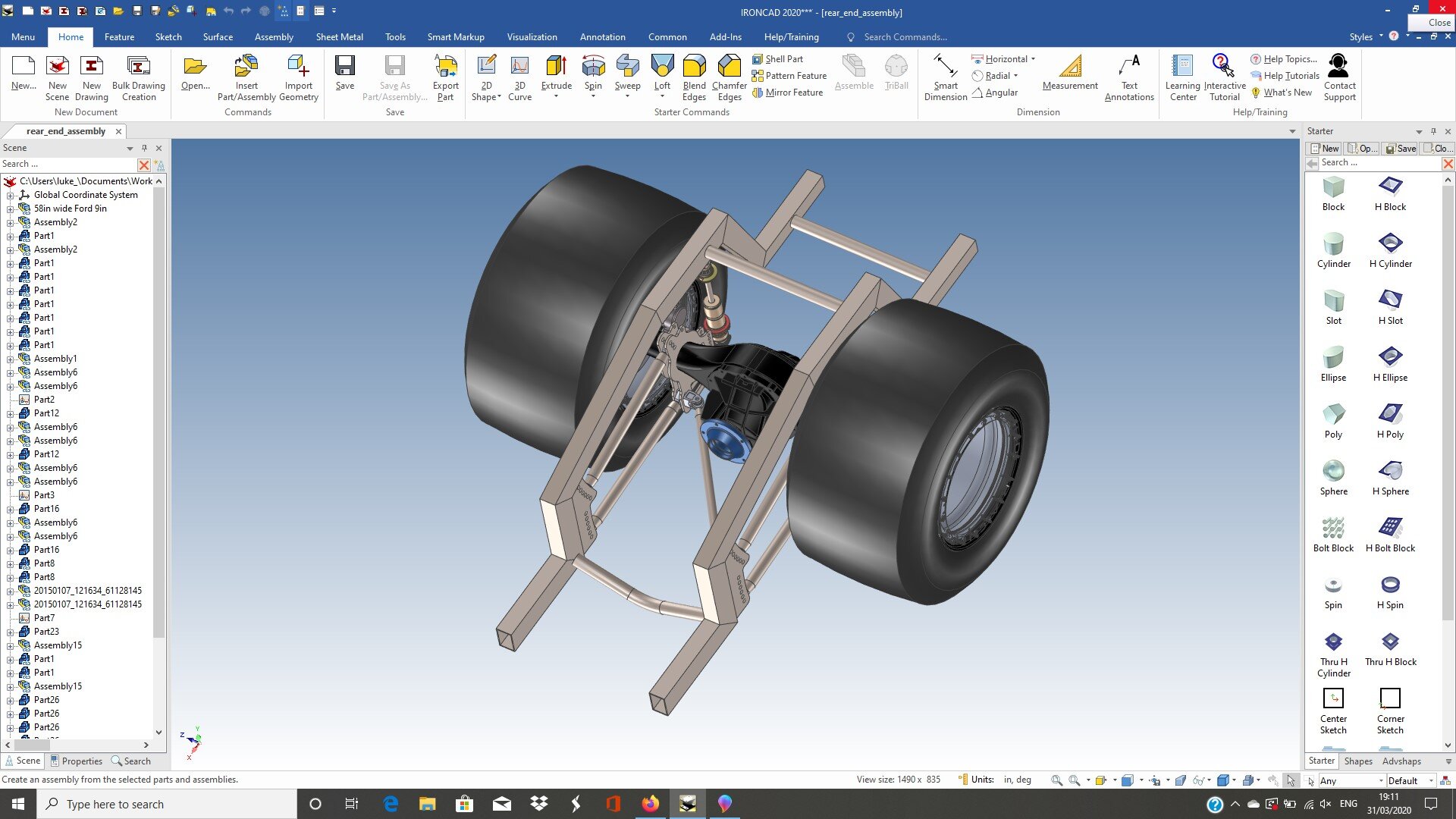Apply Blend Edges tool
The image size is (1456, 819).
coord(694,77)
